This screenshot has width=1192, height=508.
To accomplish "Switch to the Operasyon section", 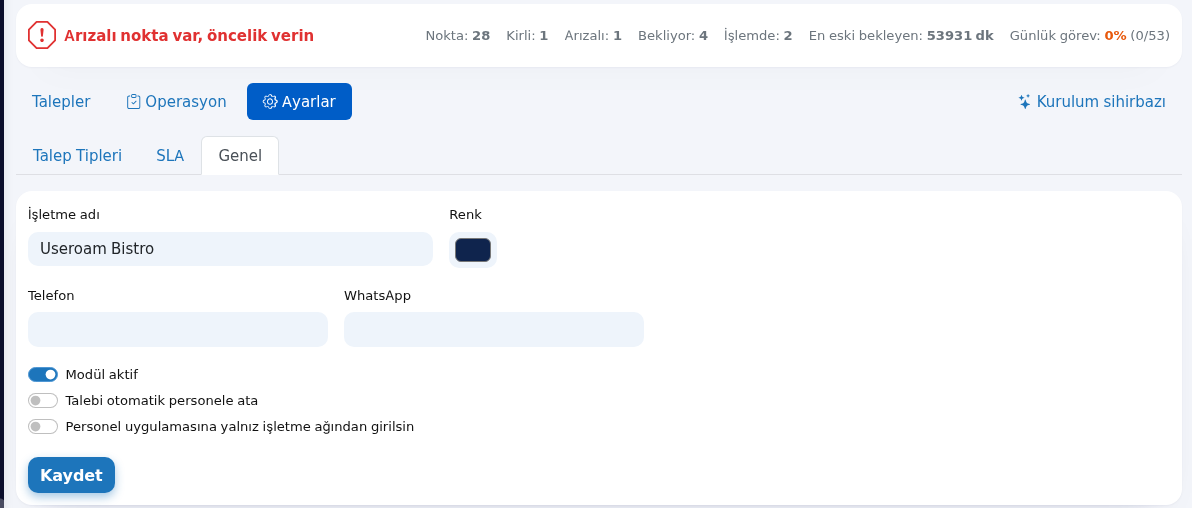I will click(x=176, y=102).
